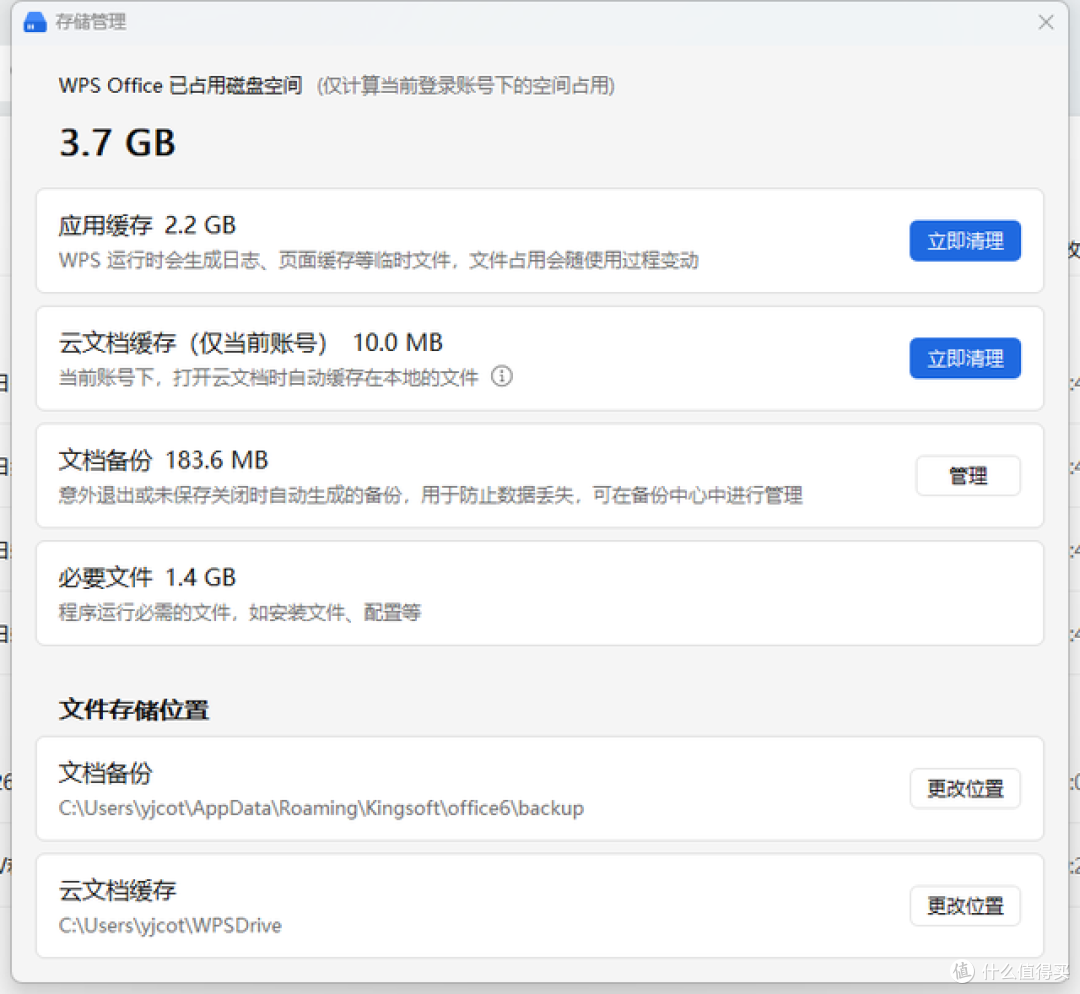Click the WPS 运行时会生成日志 description
The image size is (1080, 994).
pyautogui.click(x=379, y=260)
